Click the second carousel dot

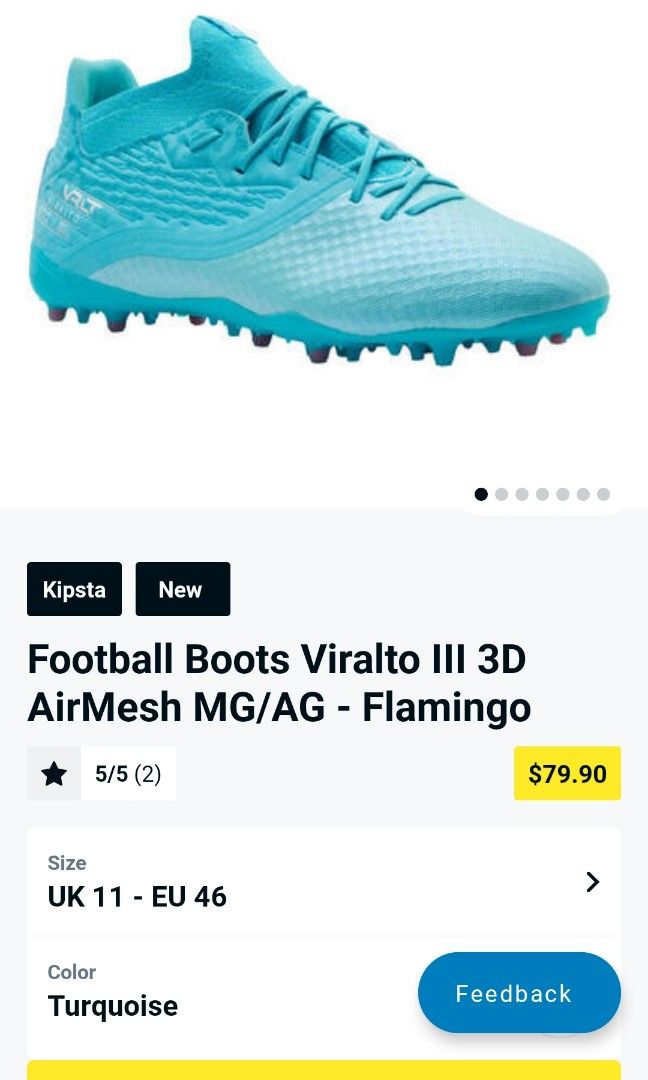tap(501, 493)
